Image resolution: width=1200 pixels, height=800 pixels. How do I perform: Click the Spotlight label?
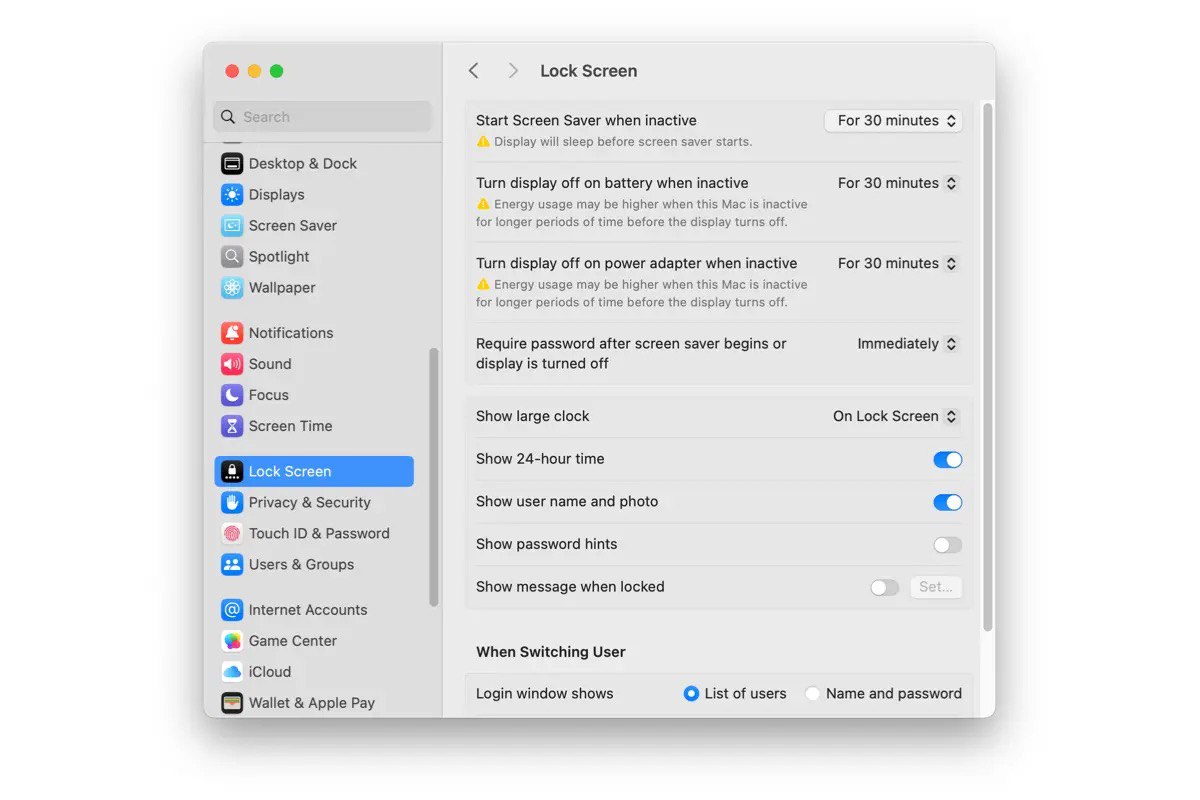[279, 257]
